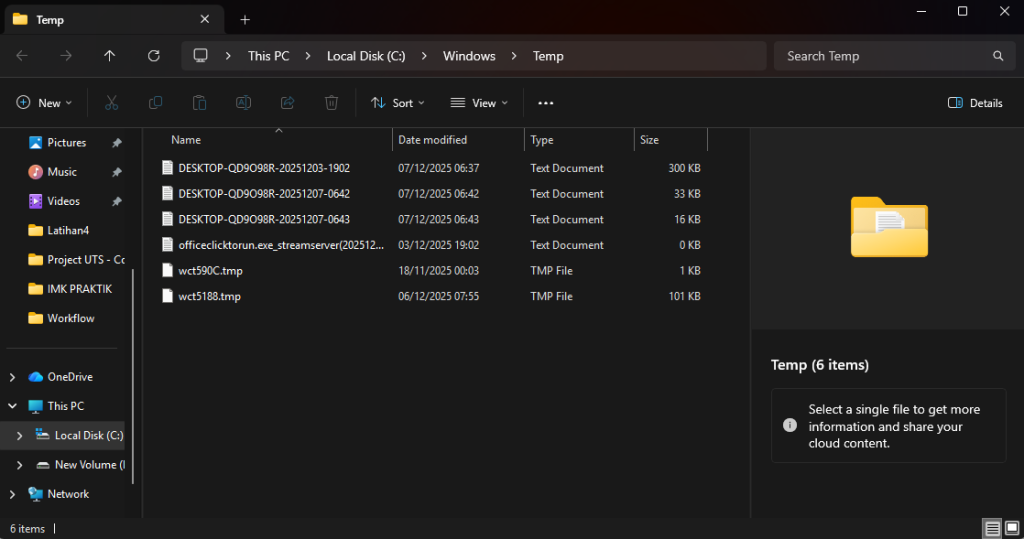Expand the OneDrive tree node

(12, 377)
